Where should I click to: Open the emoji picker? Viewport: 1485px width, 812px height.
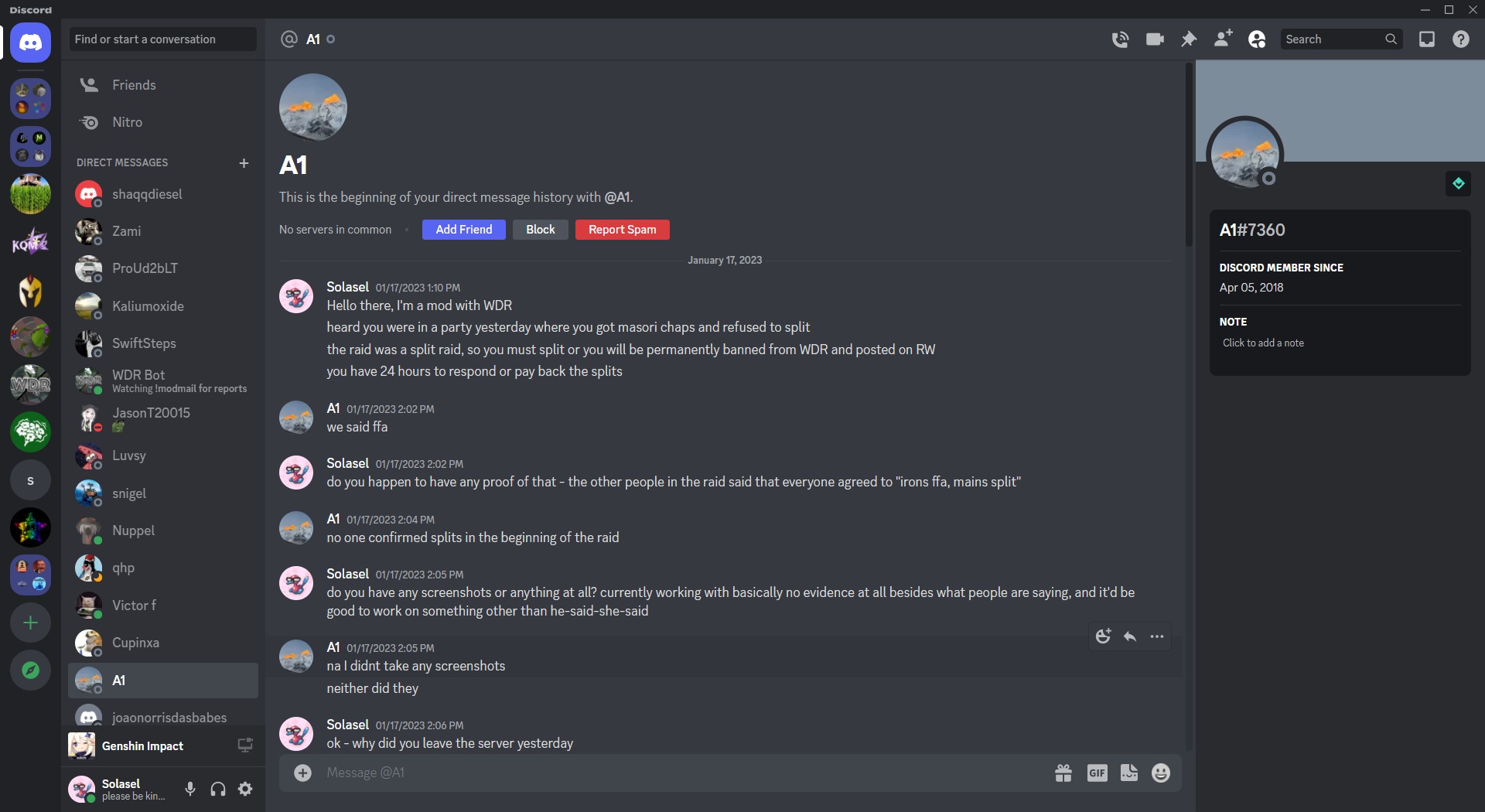point(1161,773)
